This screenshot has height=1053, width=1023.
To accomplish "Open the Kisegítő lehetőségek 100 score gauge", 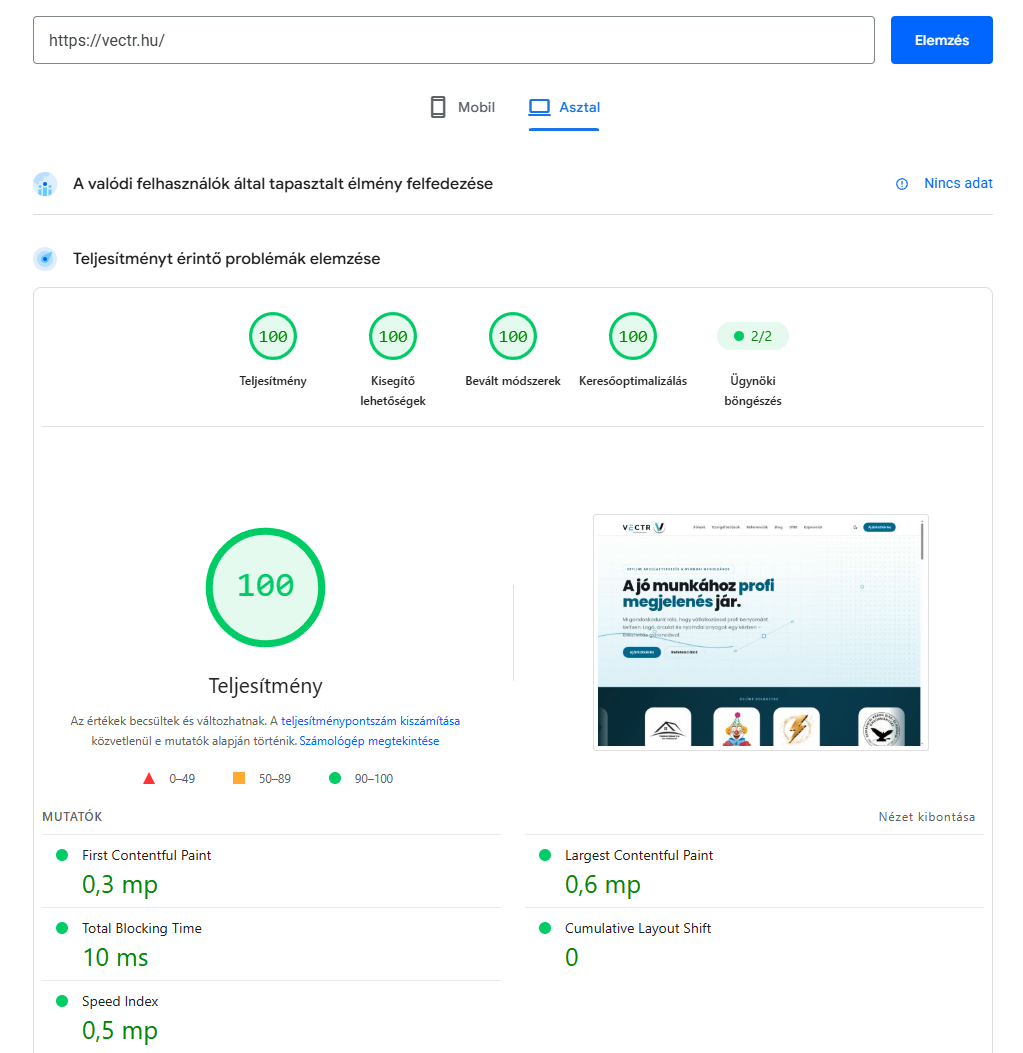I will click(x=393, y=336).
